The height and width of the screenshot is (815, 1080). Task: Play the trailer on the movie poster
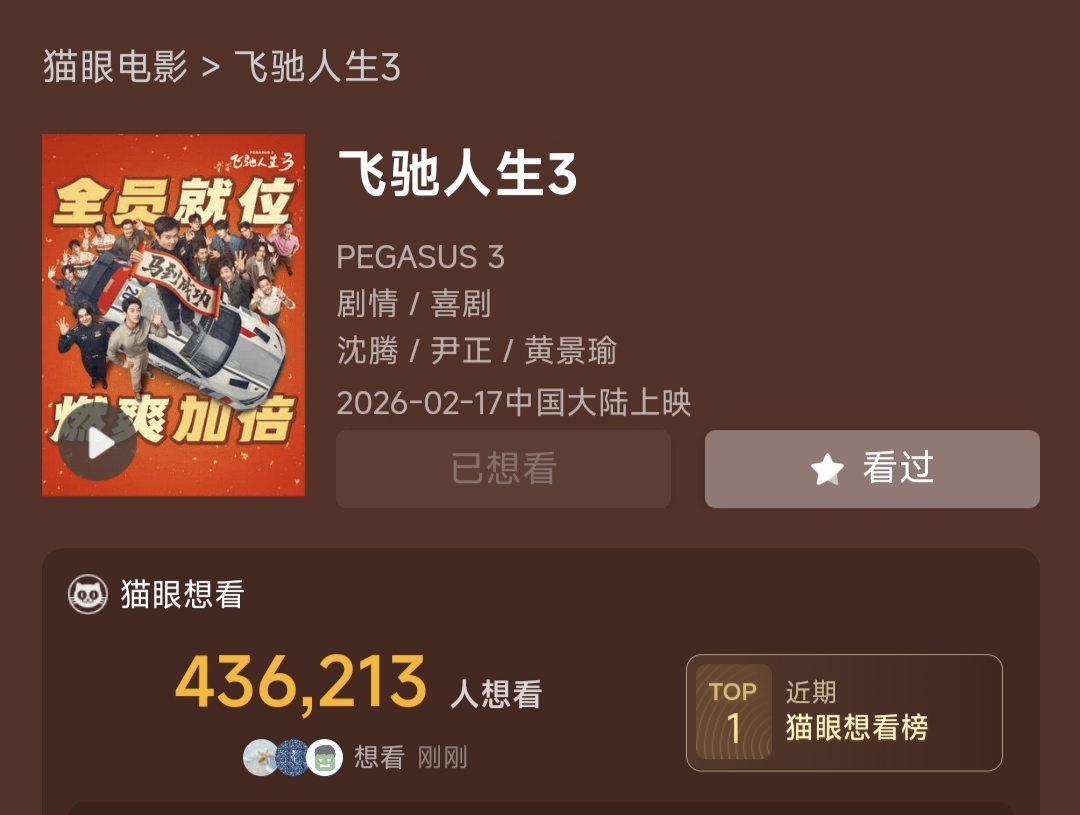pos(98,443)
